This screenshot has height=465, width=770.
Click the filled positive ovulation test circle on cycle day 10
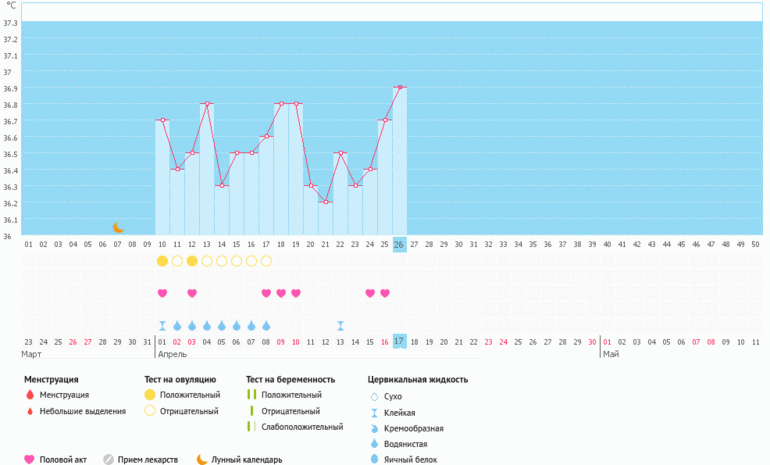[x=162, y=261]
